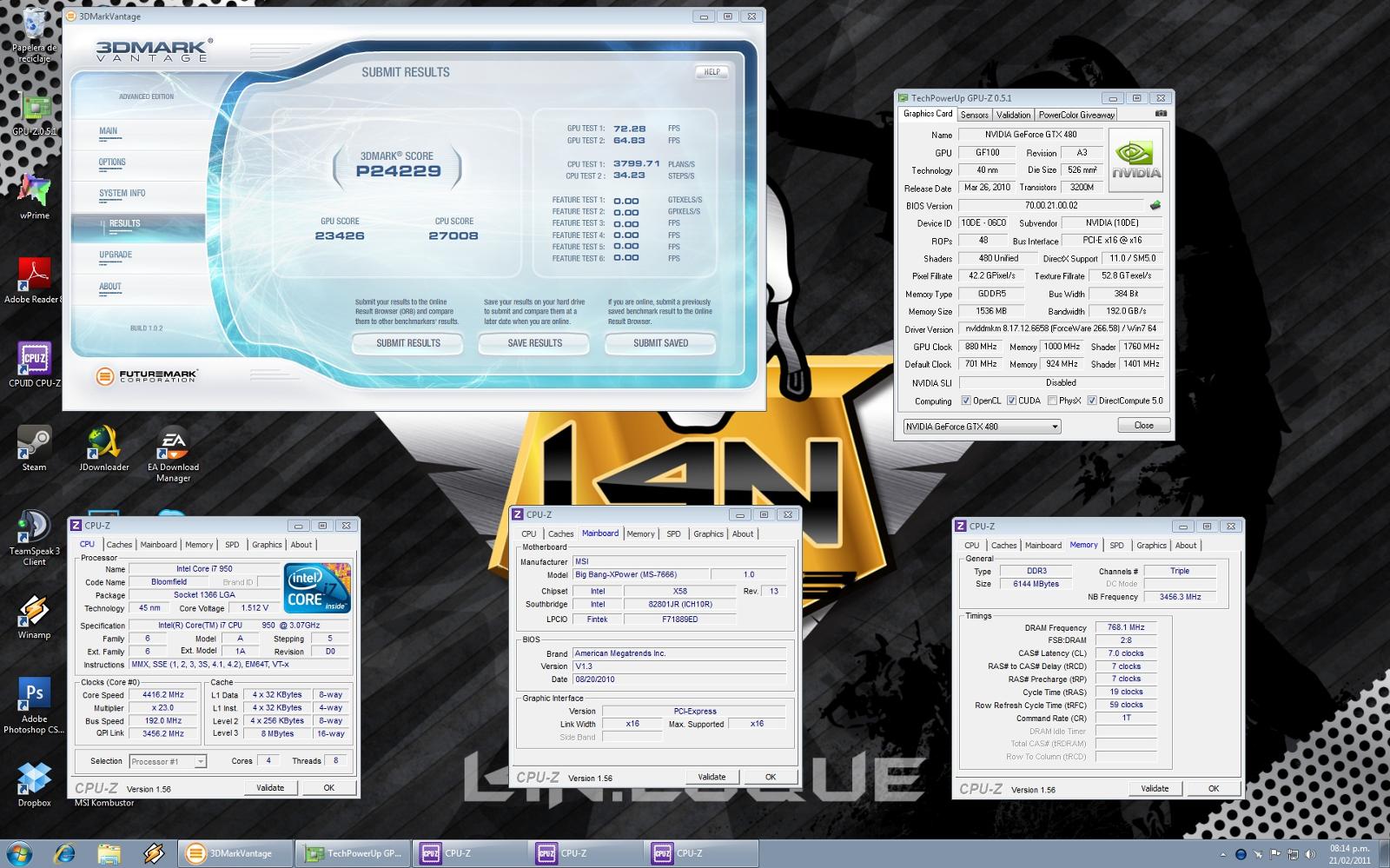Launch the CPUID CPU-Z desktop icon

tap(35, 363)
